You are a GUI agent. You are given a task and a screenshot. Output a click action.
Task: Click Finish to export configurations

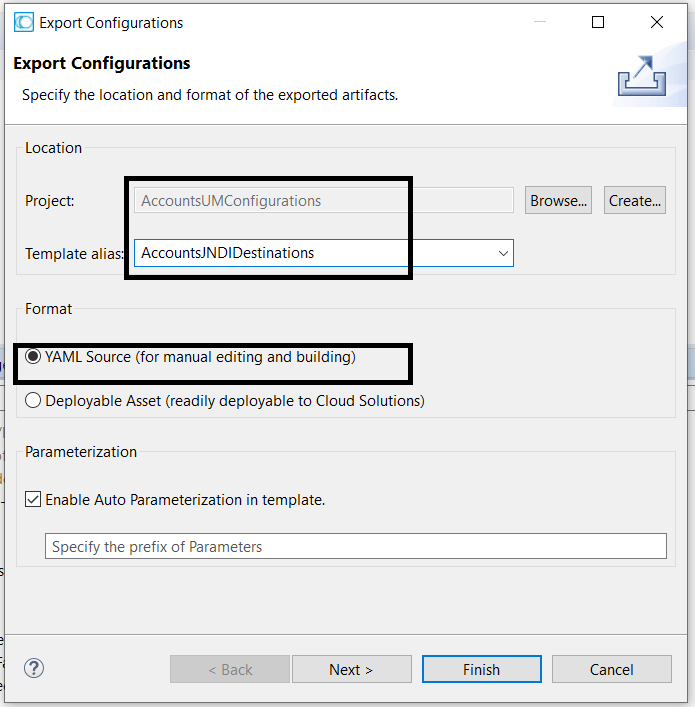482,669
